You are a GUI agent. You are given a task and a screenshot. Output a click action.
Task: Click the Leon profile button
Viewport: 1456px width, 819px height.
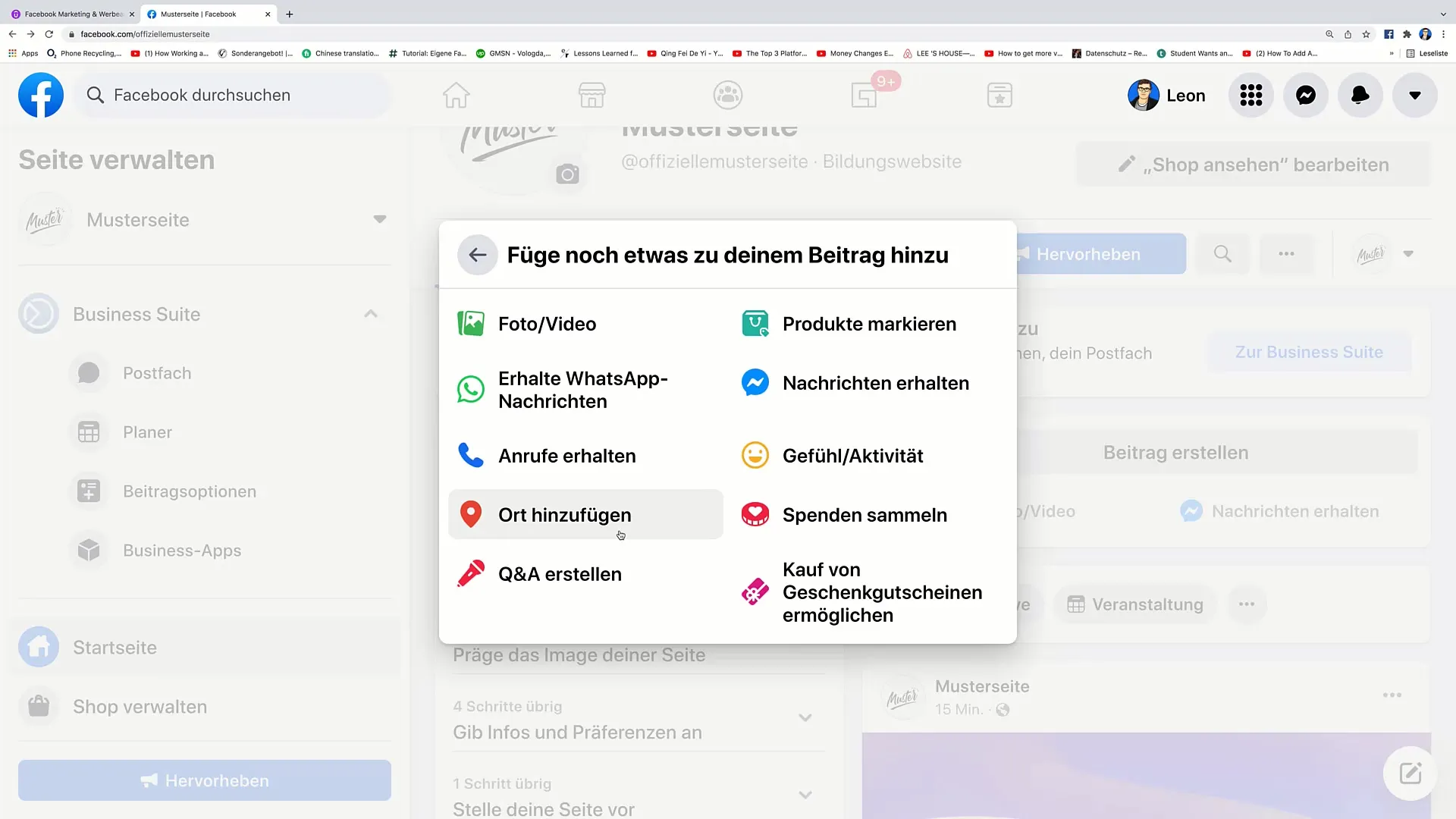pyautogui.click(x=1167, y=96)
